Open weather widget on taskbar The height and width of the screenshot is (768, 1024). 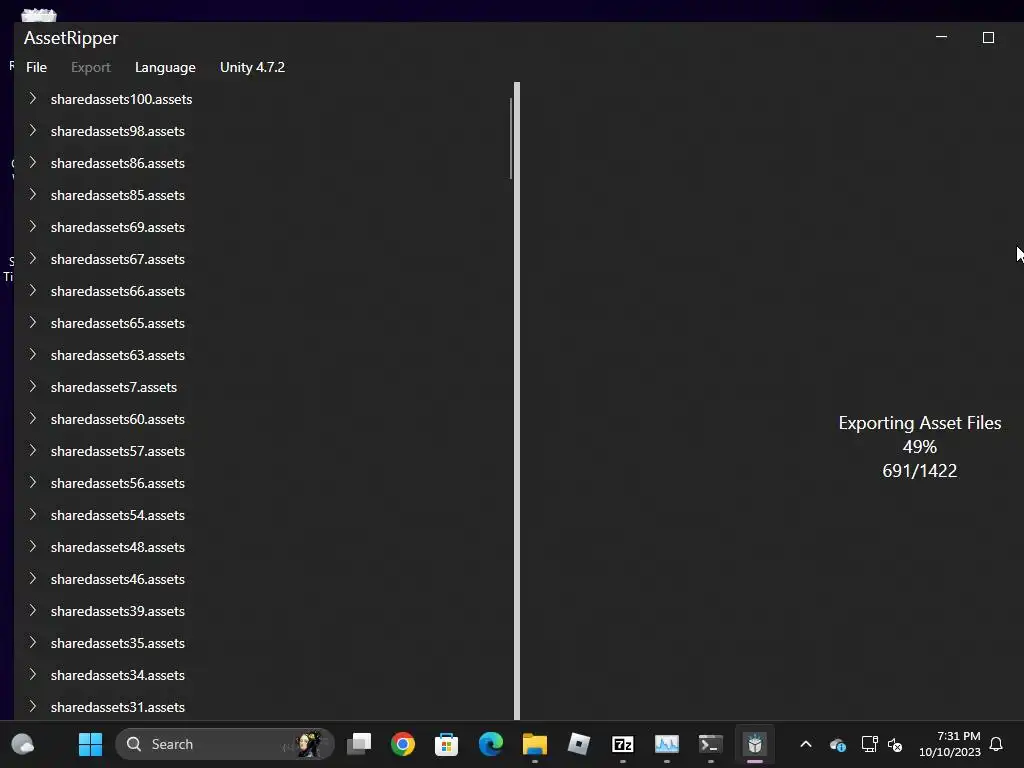[x=23, y=744]
